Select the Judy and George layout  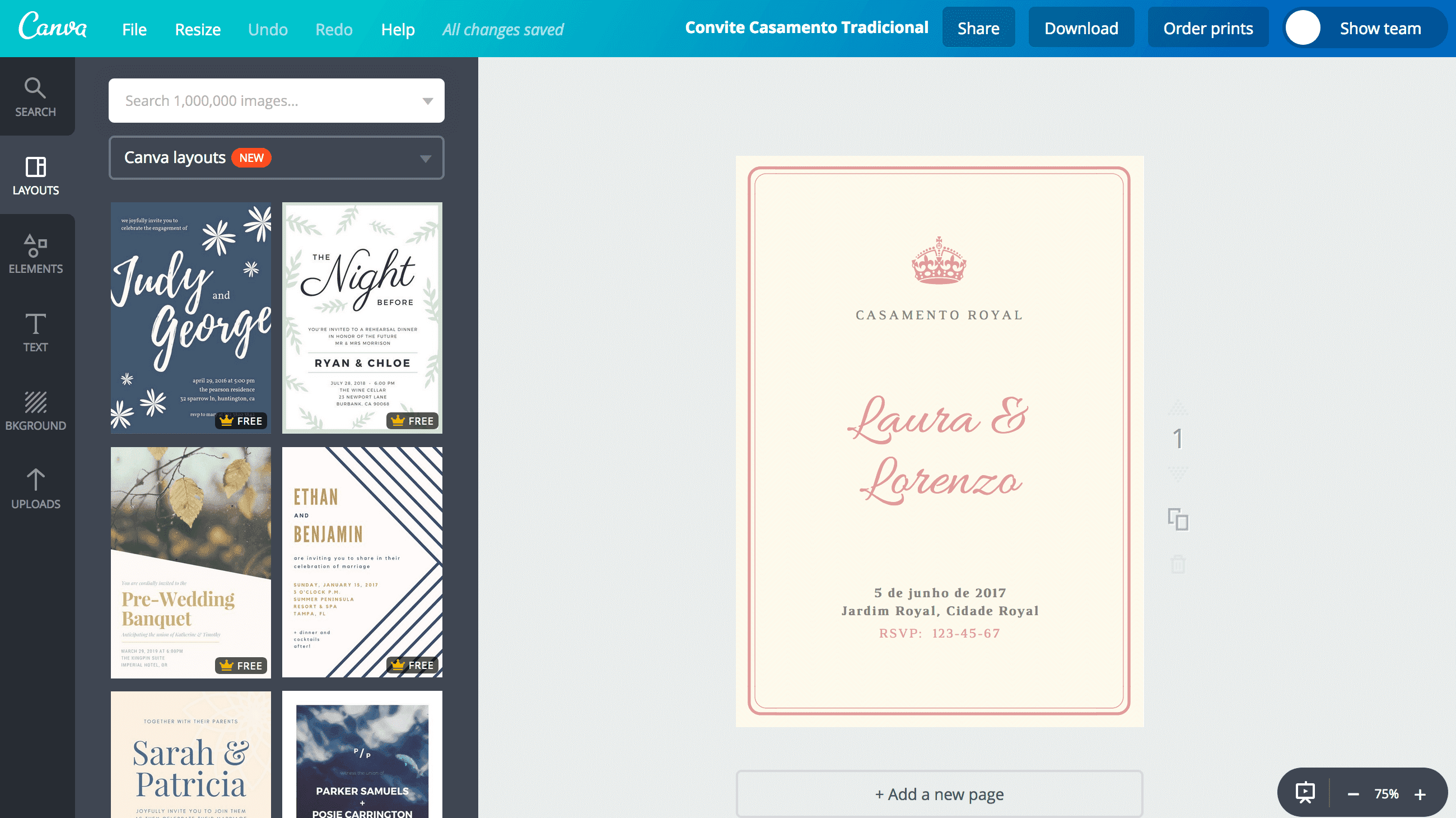[x=191, y=318]
